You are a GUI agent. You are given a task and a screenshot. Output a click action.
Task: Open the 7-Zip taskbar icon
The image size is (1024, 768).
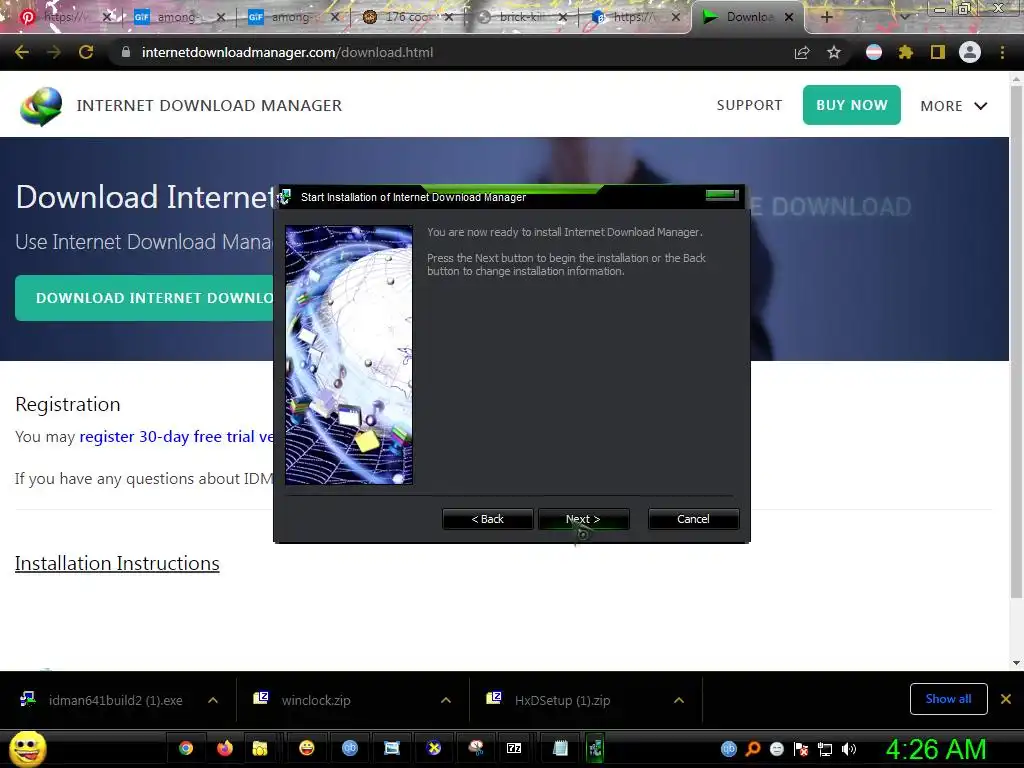click(514, 748)
